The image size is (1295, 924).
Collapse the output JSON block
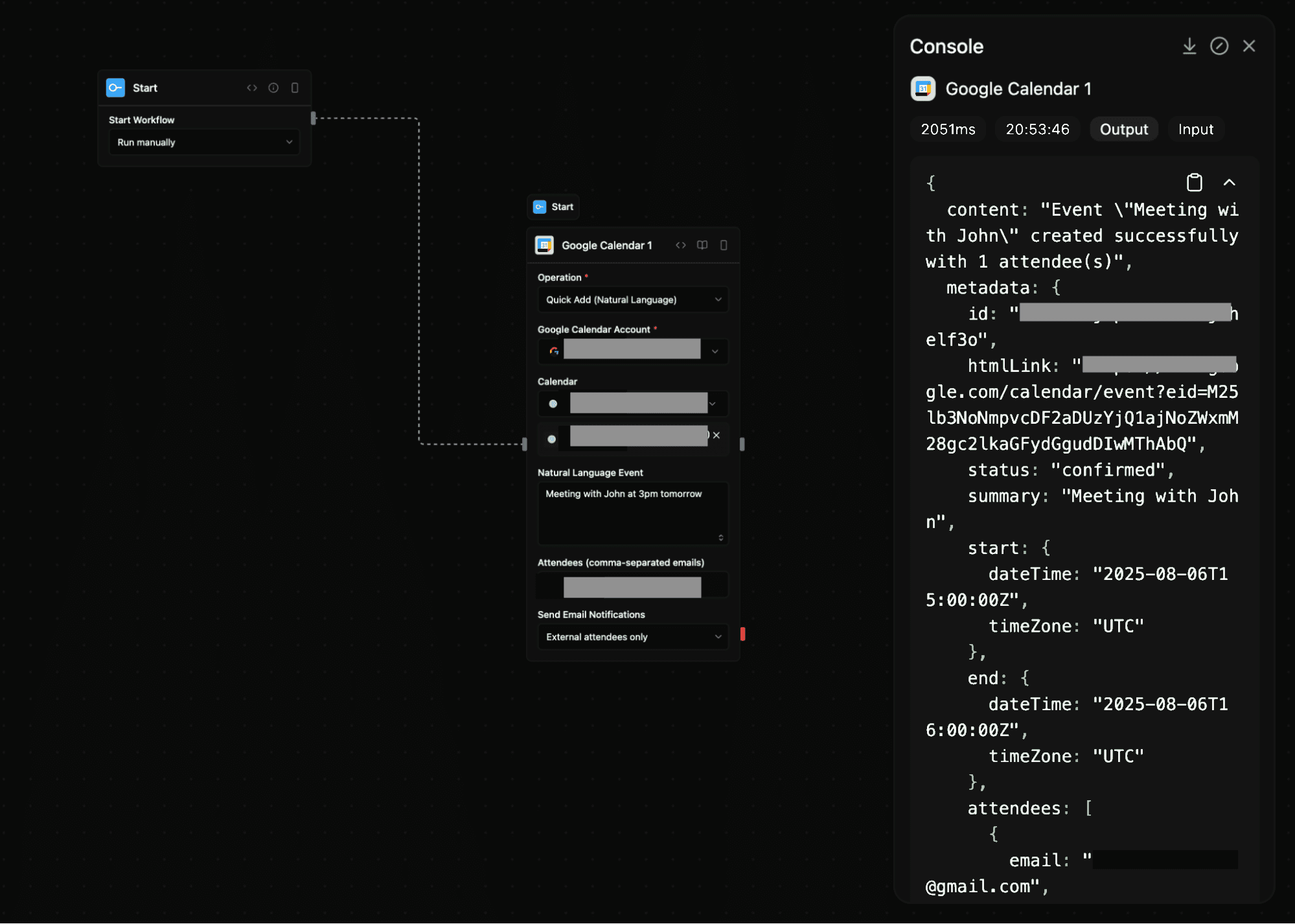1230,183
